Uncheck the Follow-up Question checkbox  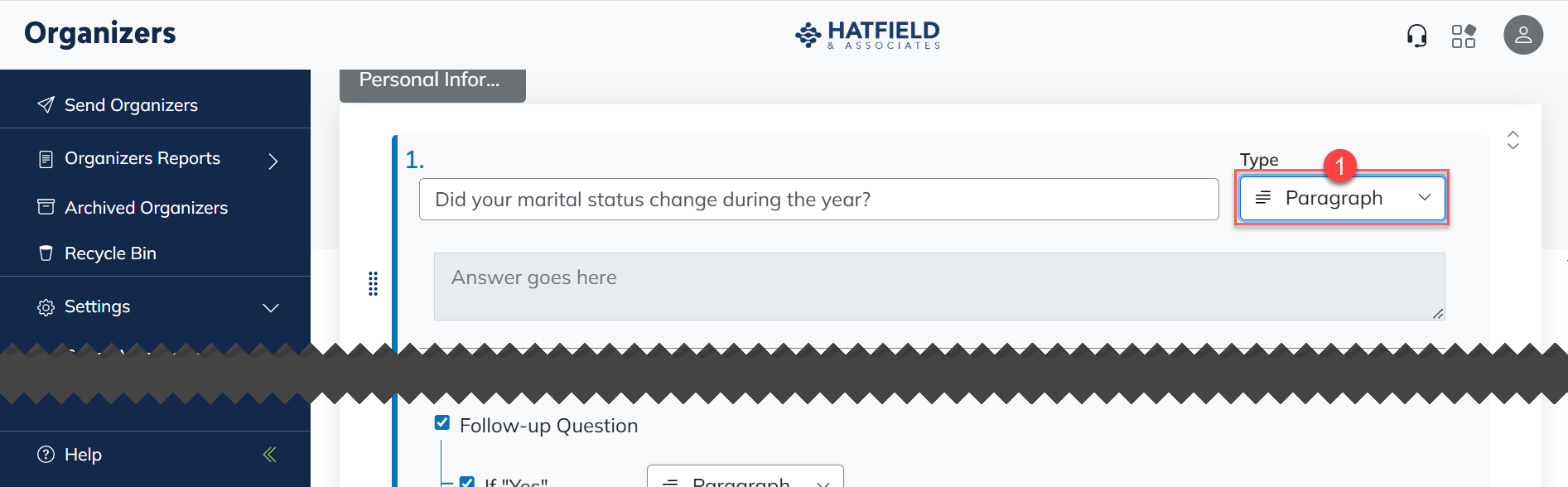(442, 423)
